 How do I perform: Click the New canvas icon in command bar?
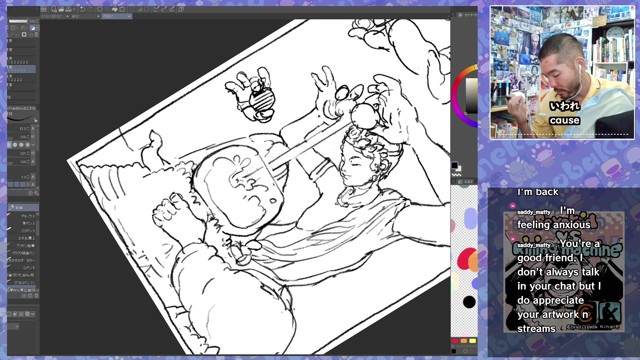point(54,9)
